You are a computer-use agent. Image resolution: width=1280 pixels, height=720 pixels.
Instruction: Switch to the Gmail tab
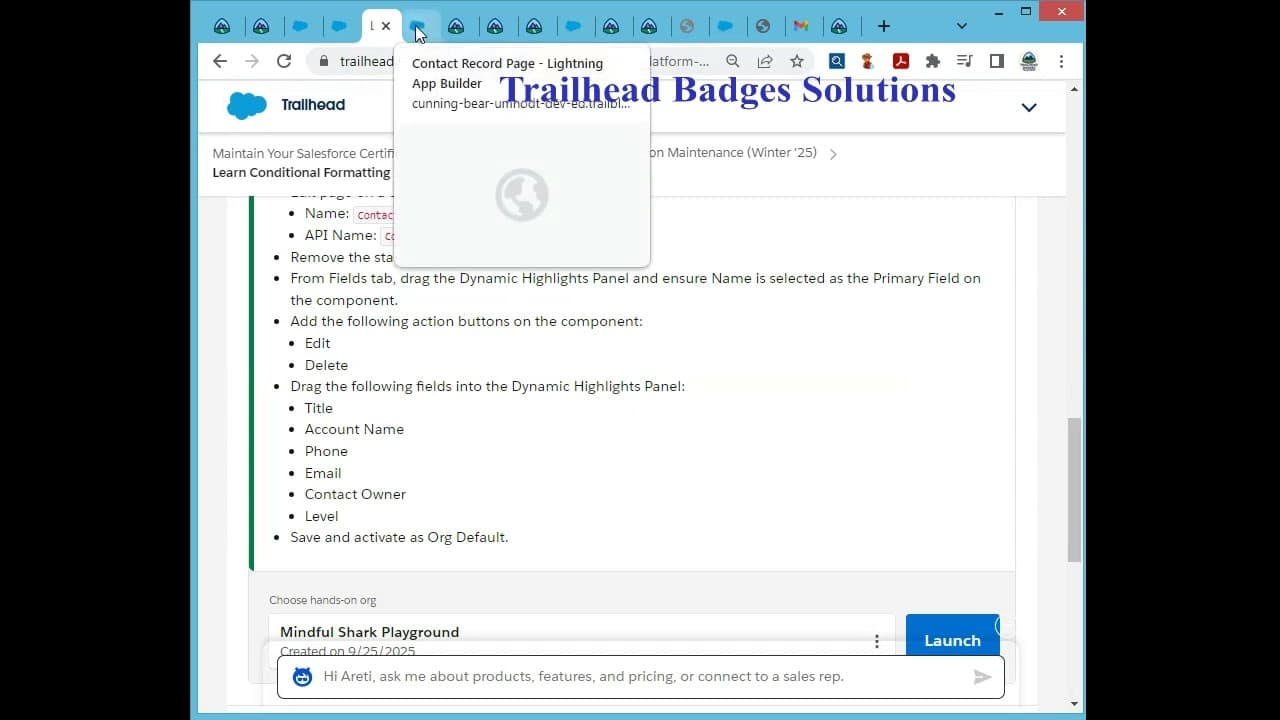click(800, 26)
